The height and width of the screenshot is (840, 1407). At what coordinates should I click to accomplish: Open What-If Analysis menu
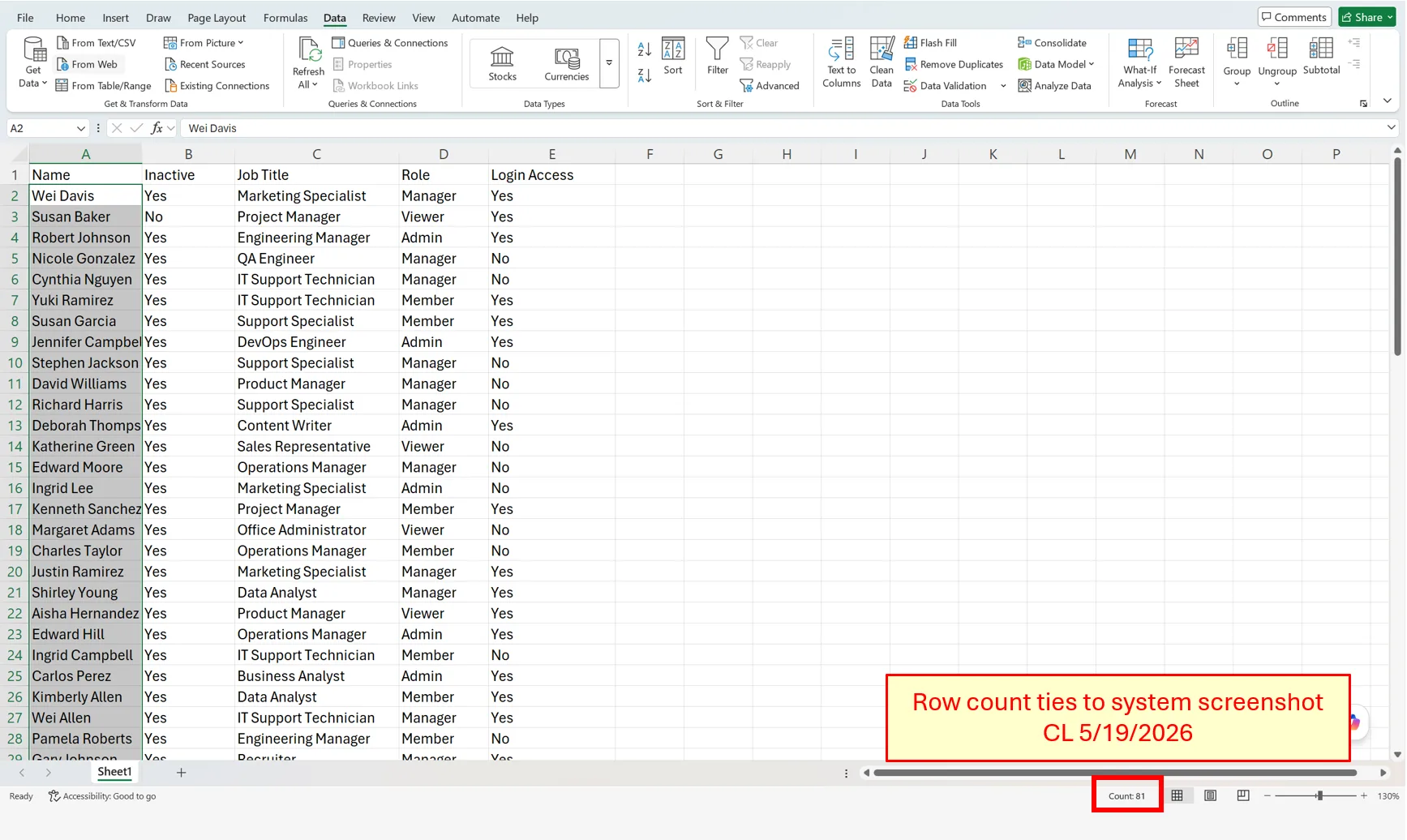click(1139, 63)
